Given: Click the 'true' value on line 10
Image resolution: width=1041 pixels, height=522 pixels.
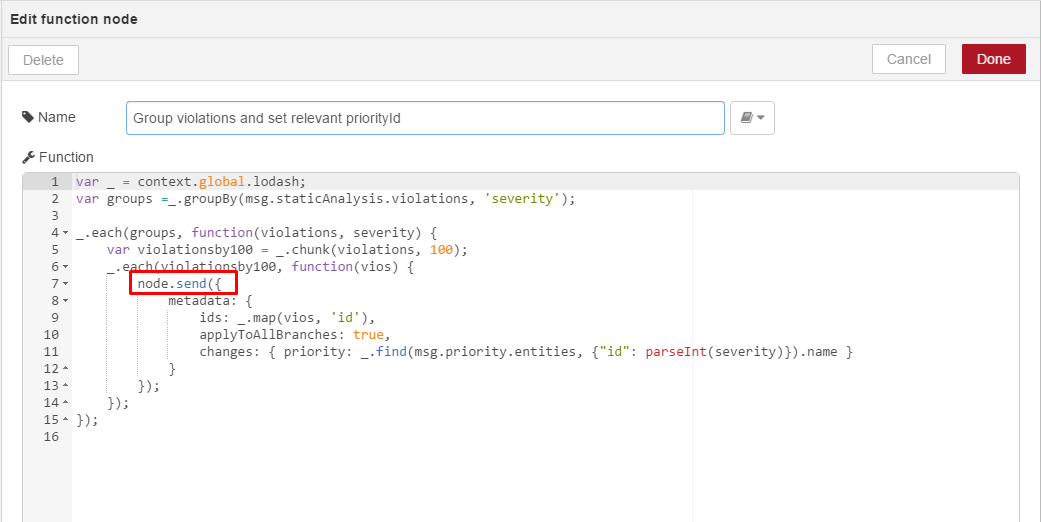Looking at the screenshot, I should 368,335.
